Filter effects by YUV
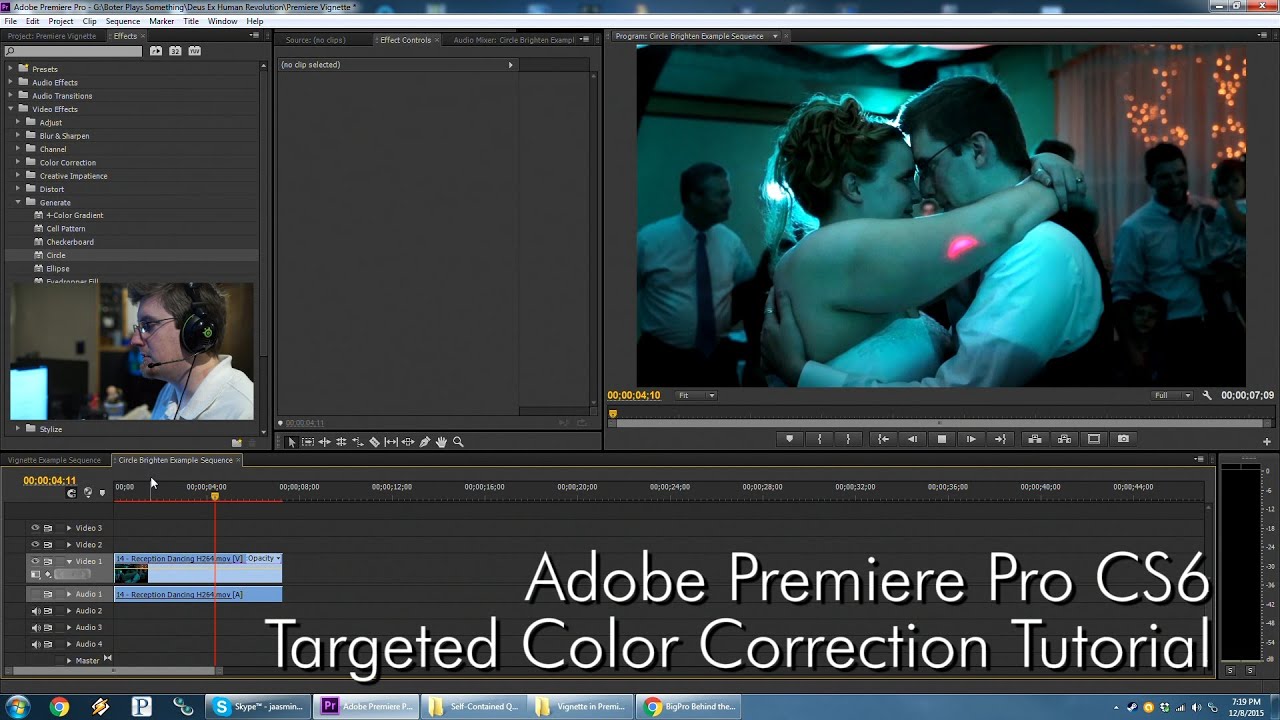1280x720 pixels. point(194,51)
